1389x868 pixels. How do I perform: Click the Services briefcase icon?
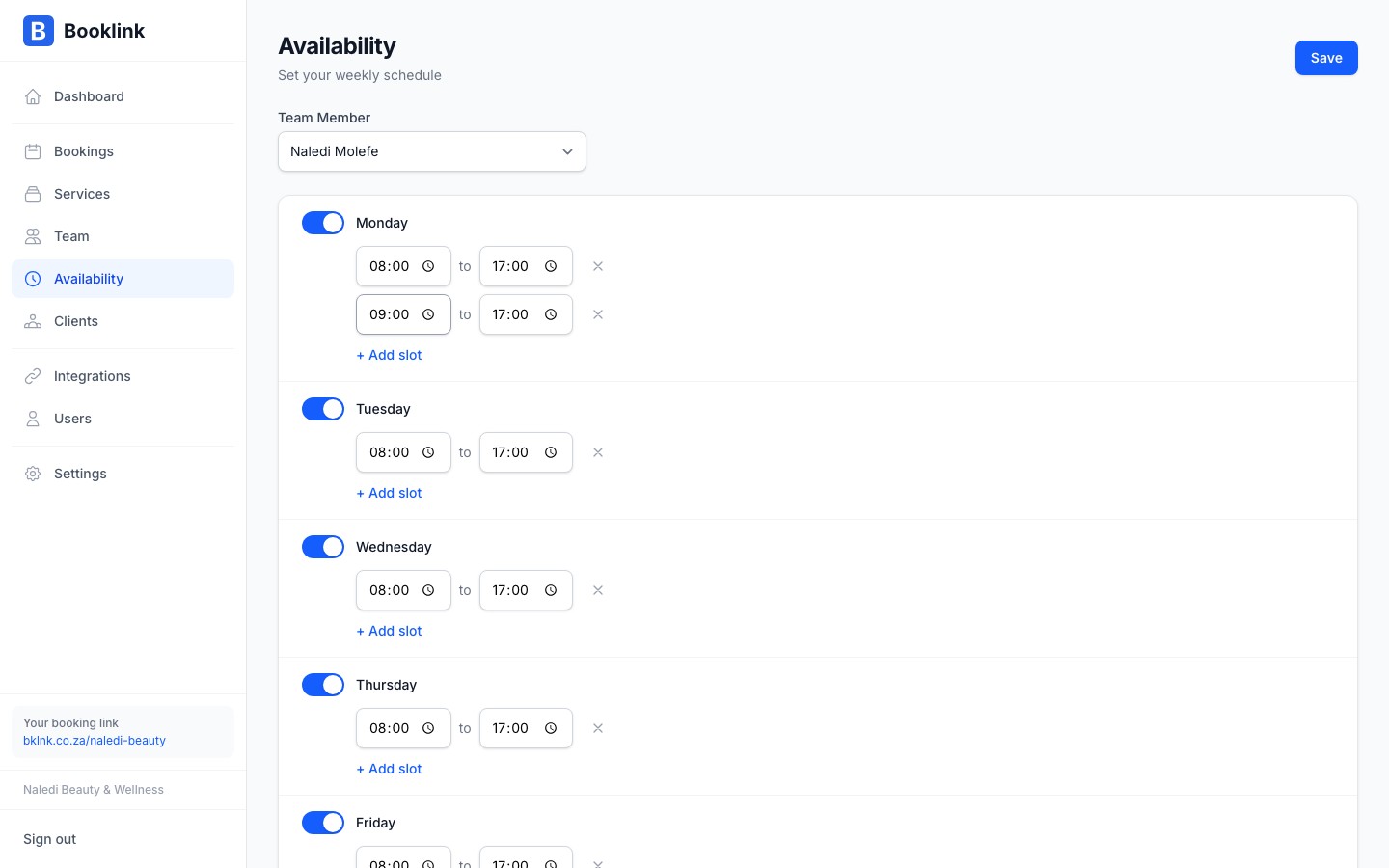click(33, 194)
